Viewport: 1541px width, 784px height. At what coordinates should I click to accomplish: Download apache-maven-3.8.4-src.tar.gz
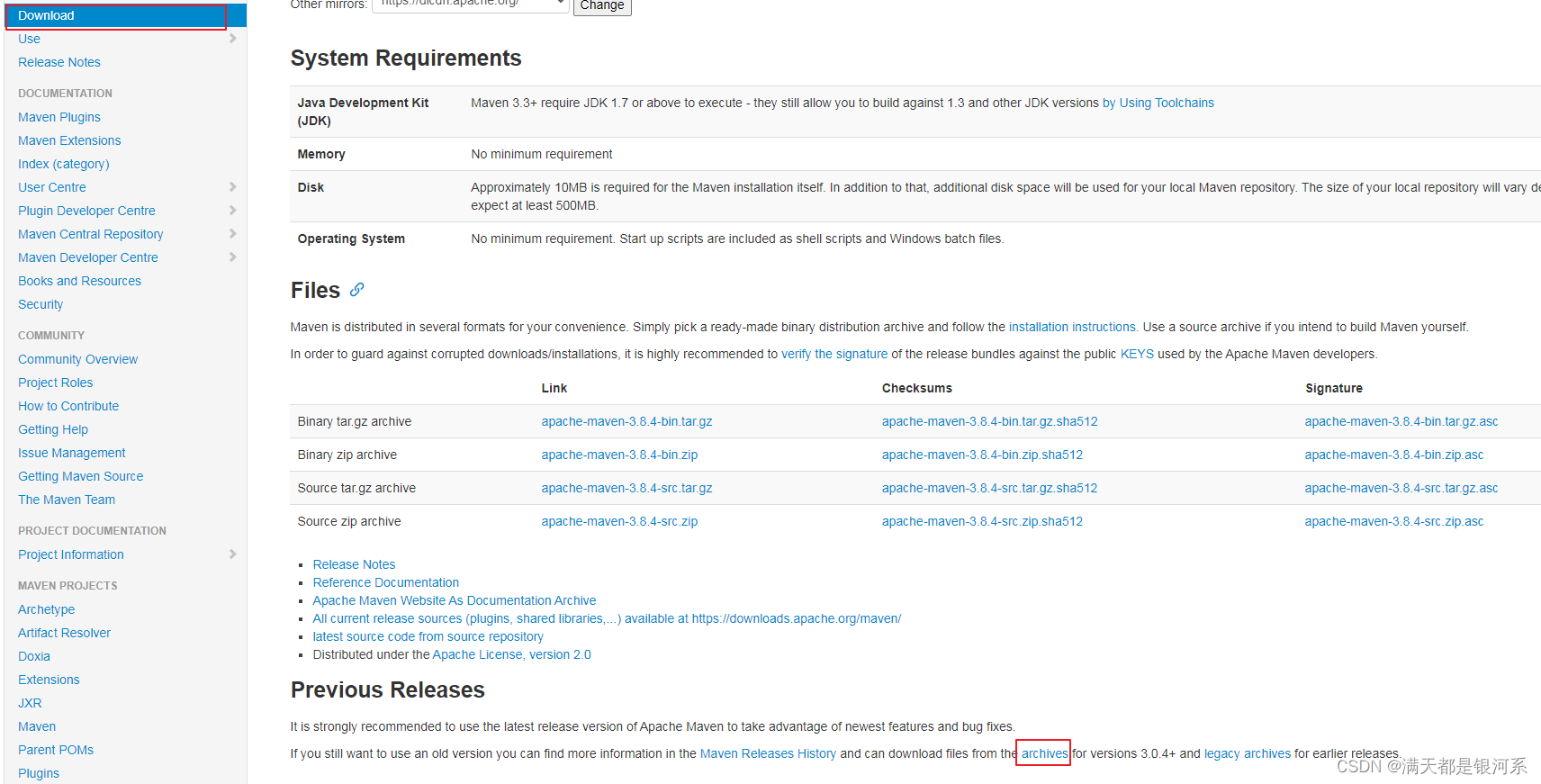(626, 488)
